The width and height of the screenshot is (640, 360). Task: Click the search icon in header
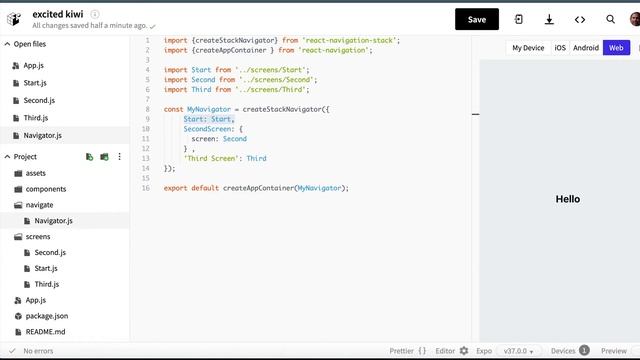point(610,19)
